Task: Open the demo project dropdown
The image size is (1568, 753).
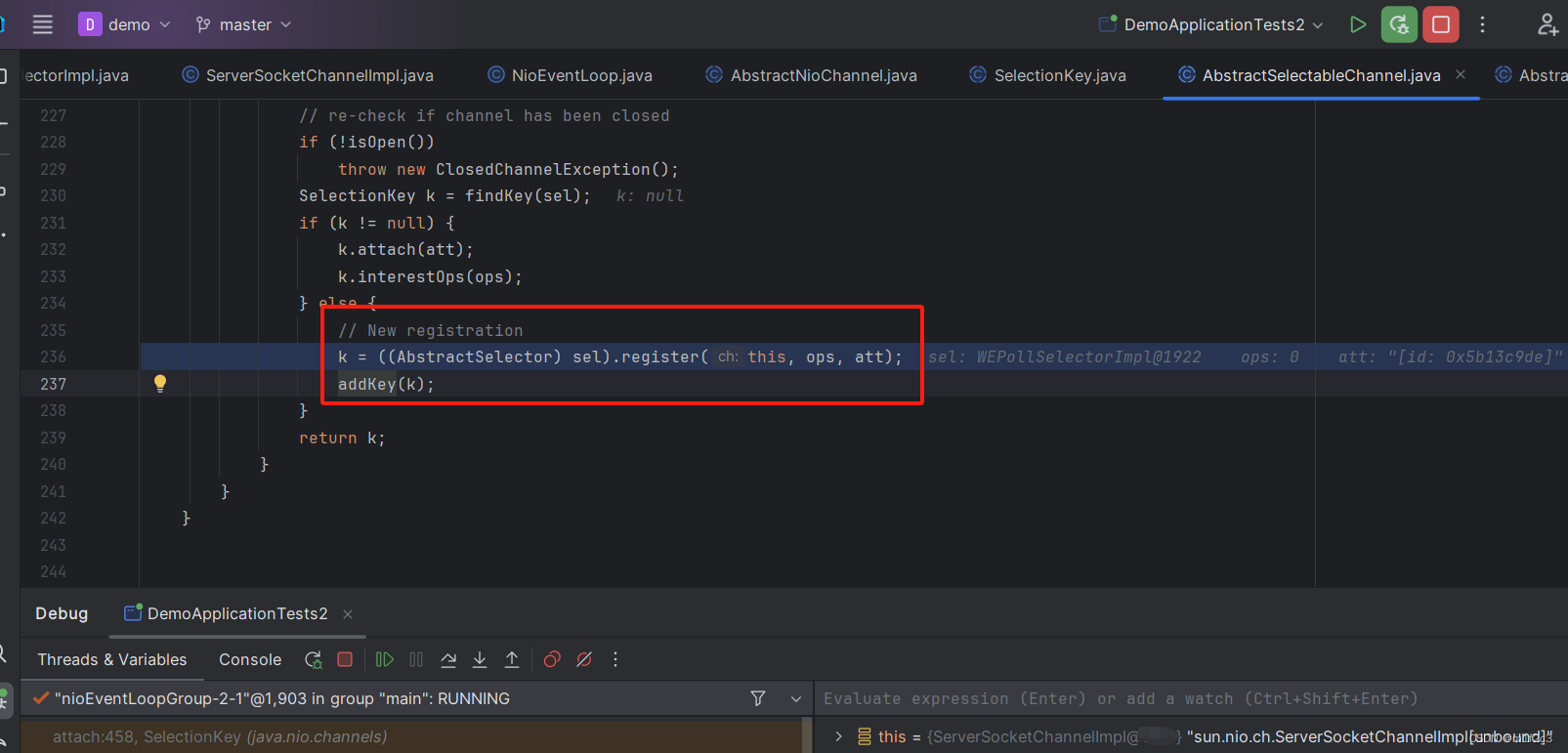Action: (124, 24)
